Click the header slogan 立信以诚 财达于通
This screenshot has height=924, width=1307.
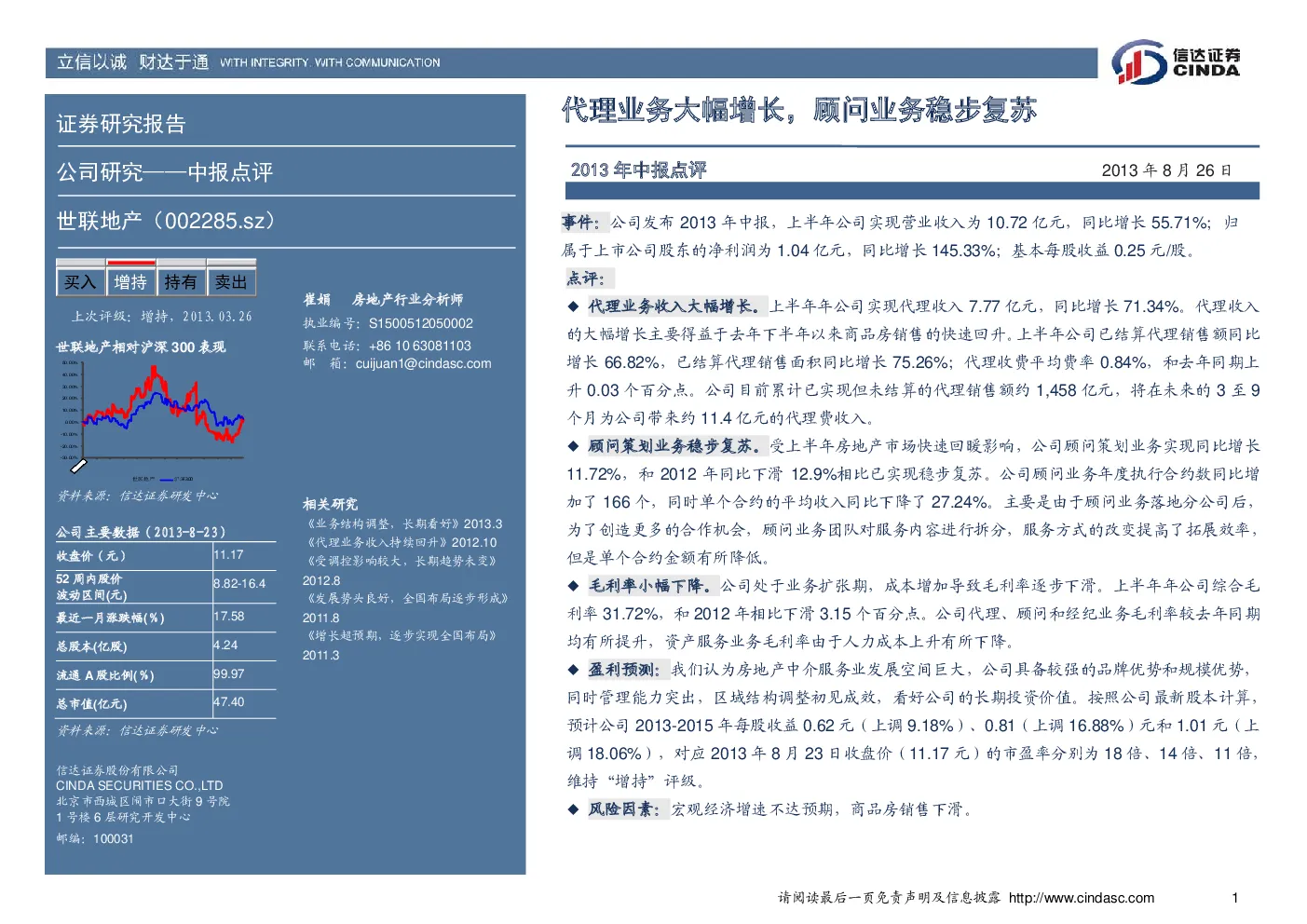[x=132, y=62]
